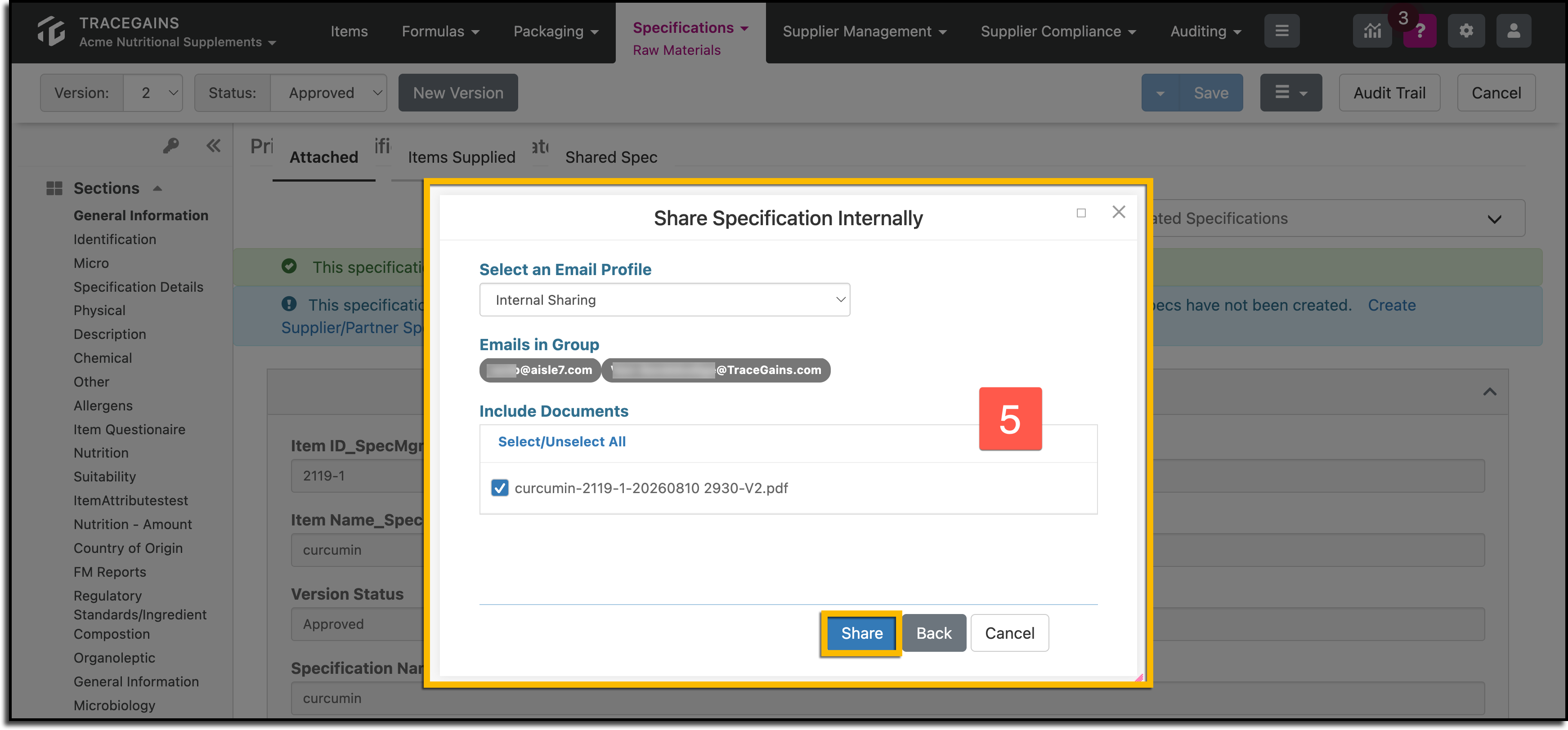Click Cancel in the share dialog
This screenshot has width=1568, height=730.
[x=1009, y=633]
